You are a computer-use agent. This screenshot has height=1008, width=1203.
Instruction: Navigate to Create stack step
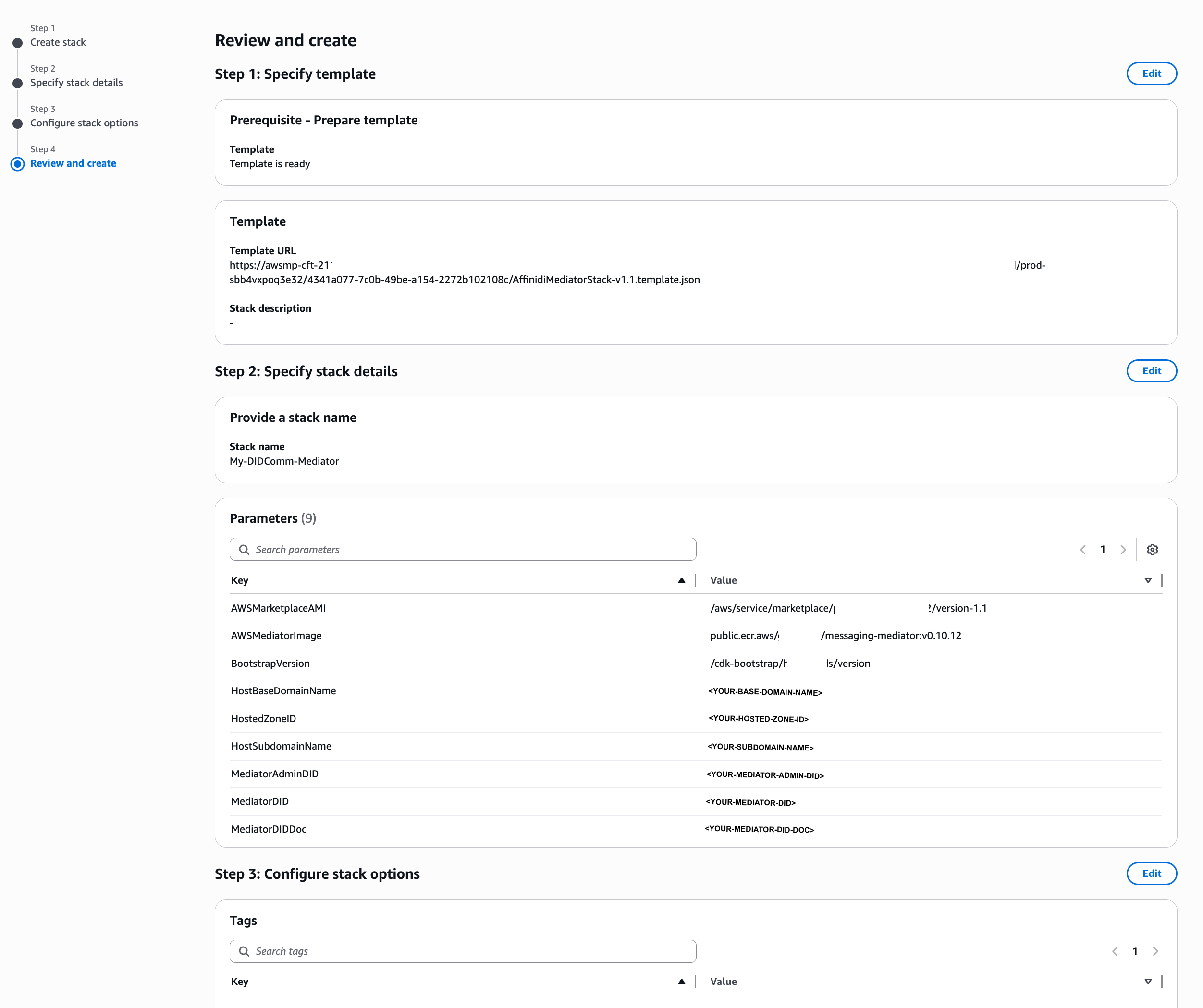point(58,42)
